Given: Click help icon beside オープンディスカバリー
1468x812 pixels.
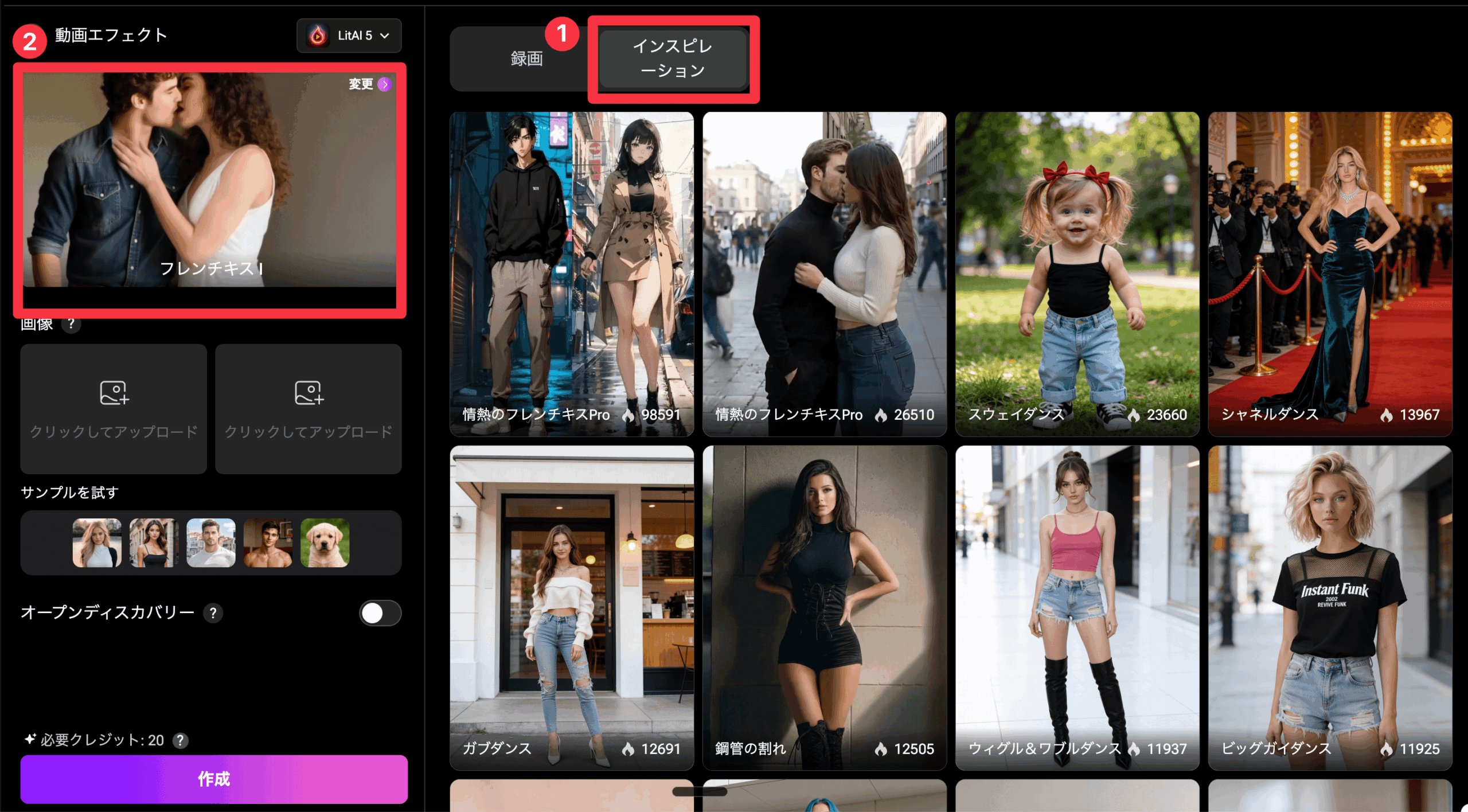Looking at the screenshot, I should [x=213, y=613].
